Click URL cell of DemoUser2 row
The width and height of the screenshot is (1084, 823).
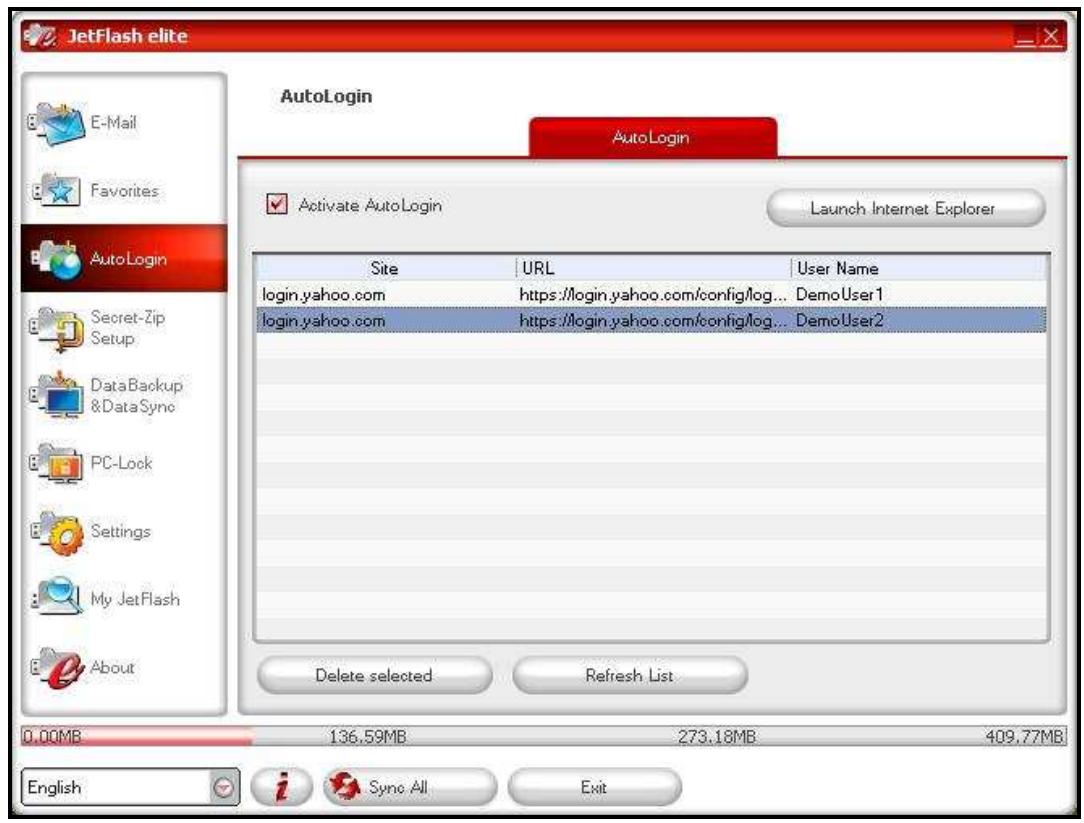pos(653,320)
